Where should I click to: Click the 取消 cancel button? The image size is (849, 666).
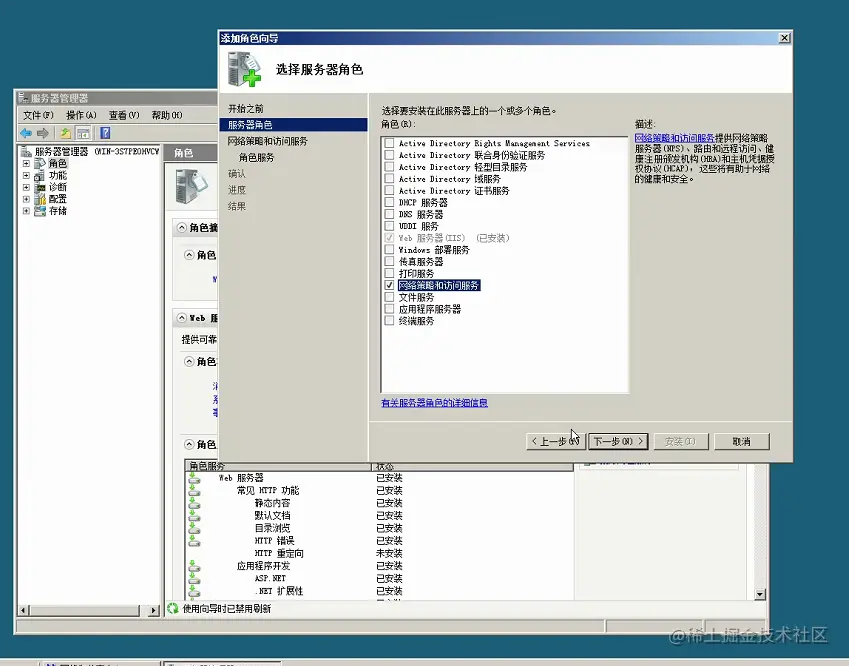[x=742, y=441]
